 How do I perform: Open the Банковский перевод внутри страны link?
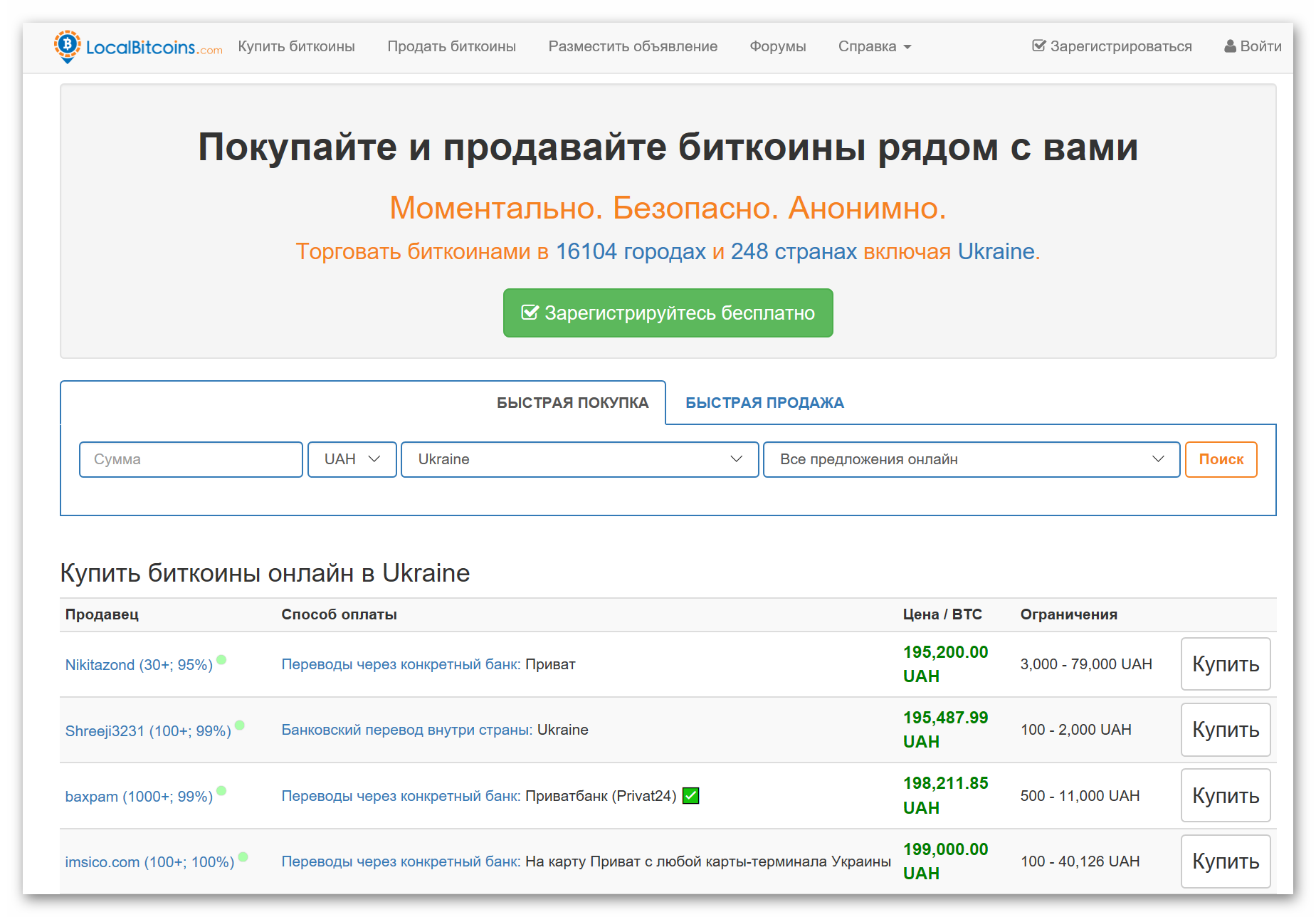[x=406, y=730]
